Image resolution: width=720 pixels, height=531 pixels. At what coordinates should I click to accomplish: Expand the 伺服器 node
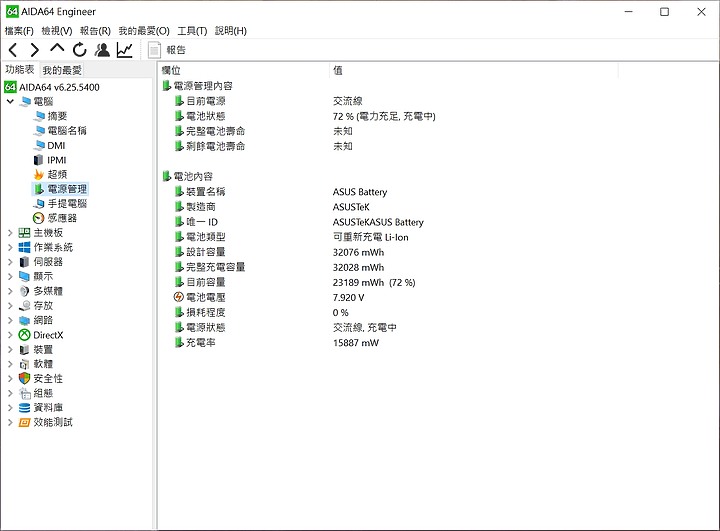point(10,262)
